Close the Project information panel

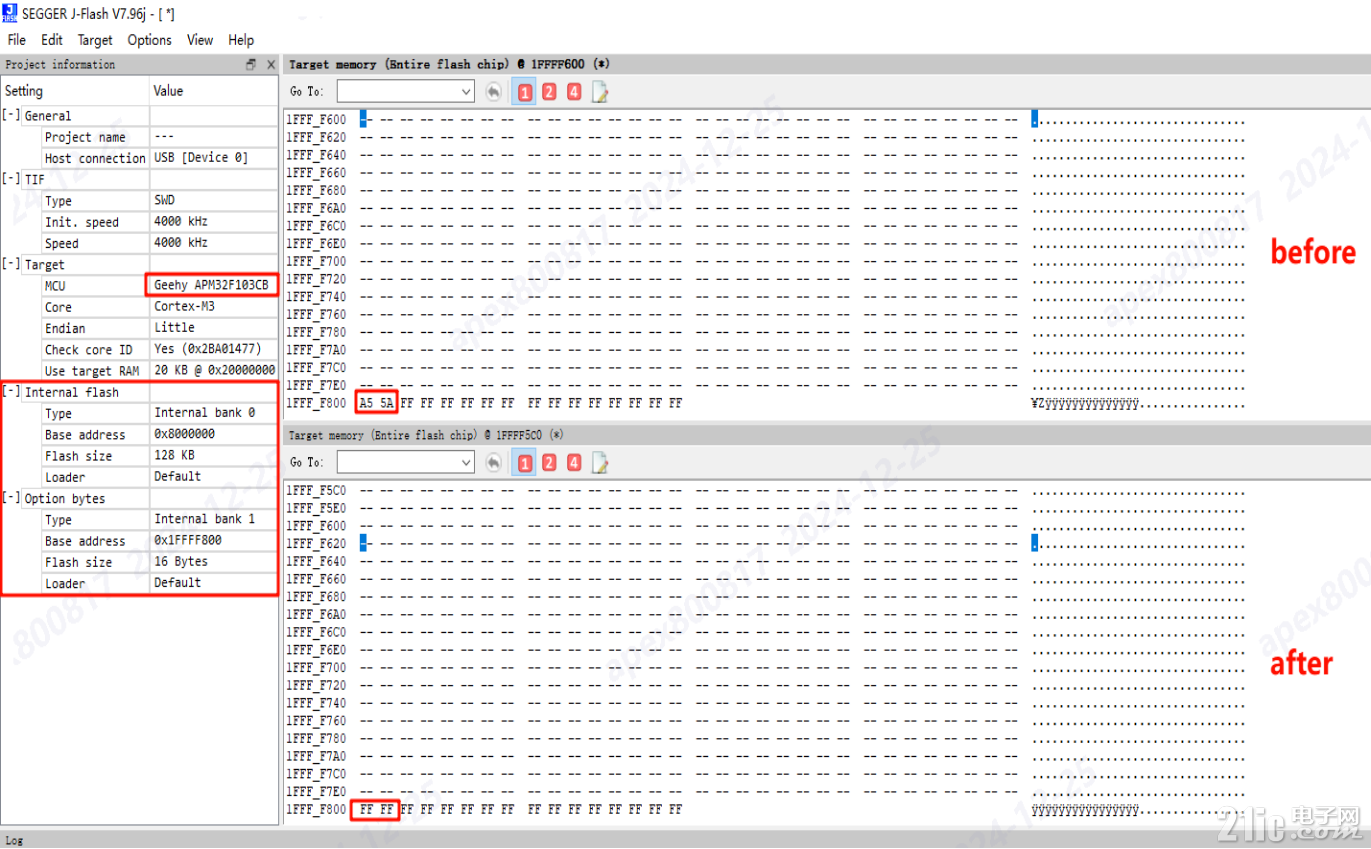(x=270, y=65)
